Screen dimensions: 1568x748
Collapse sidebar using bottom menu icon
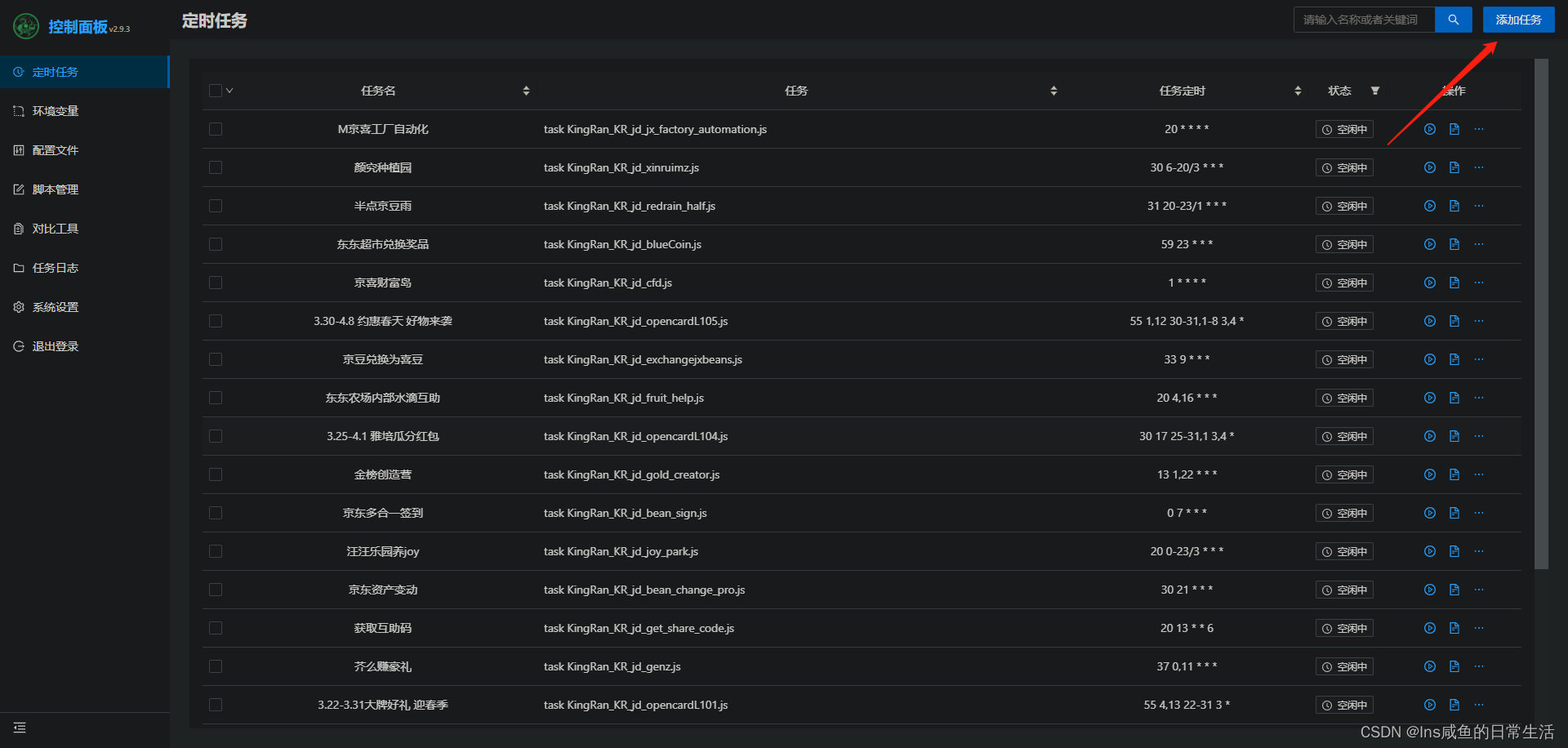20,728
